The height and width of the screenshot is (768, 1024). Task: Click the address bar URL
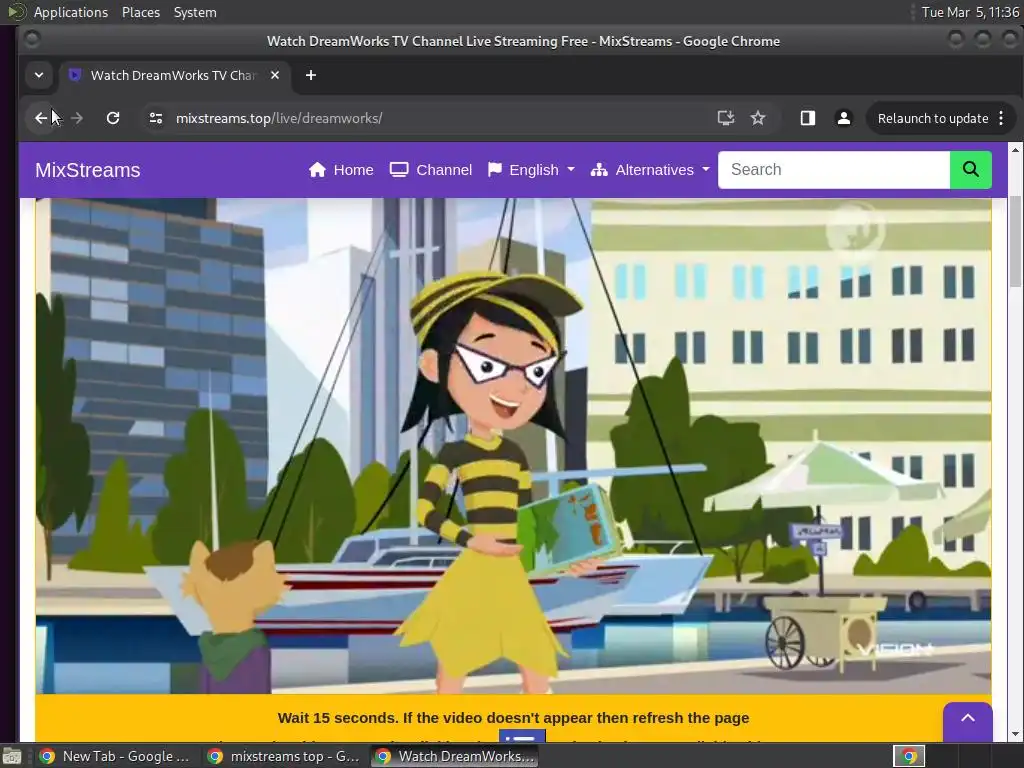coord(279,118)
